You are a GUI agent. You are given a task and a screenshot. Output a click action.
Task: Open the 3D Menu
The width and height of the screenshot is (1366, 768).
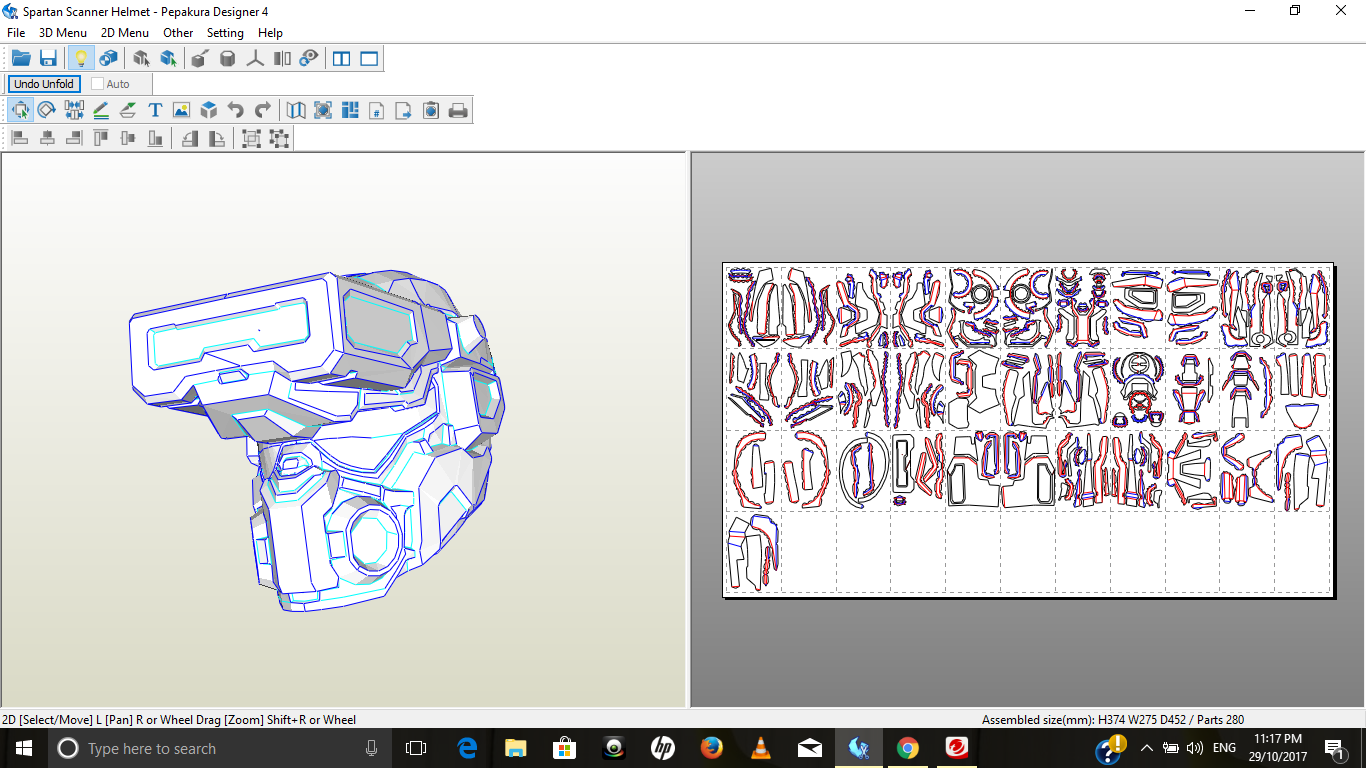tap(63, 33)
